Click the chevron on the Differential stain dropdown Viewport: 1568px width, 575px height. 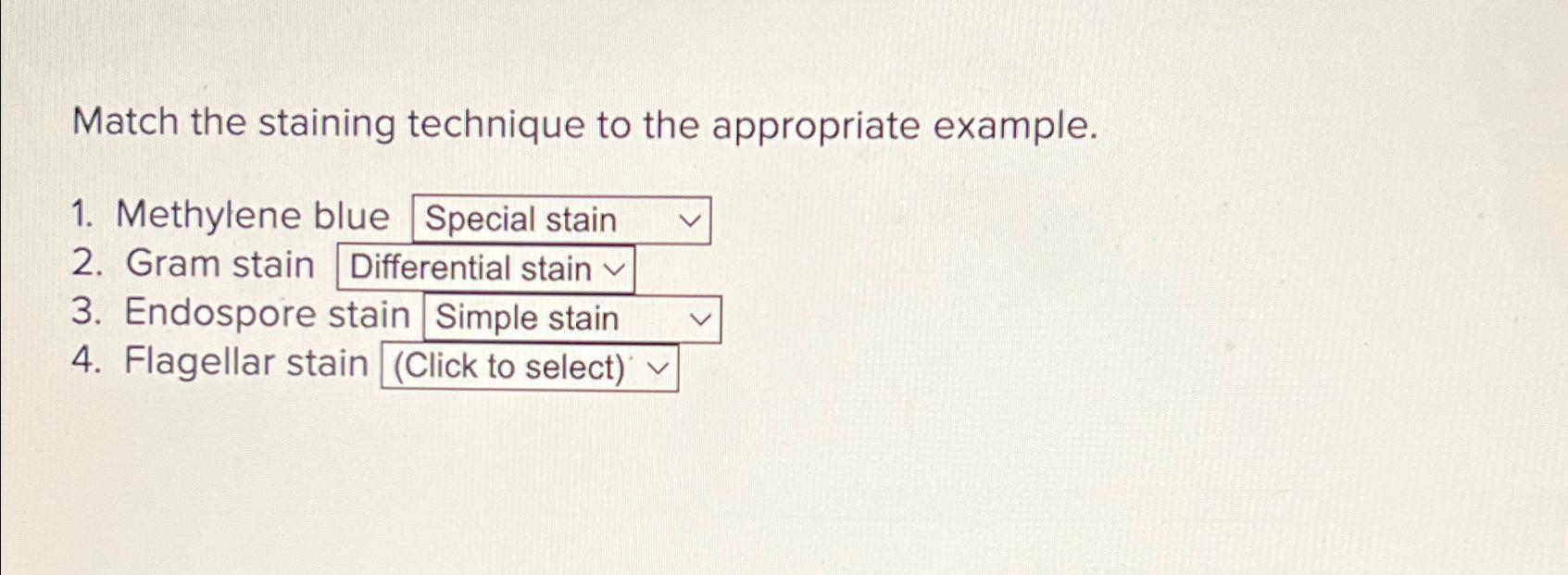pos(614,270)
